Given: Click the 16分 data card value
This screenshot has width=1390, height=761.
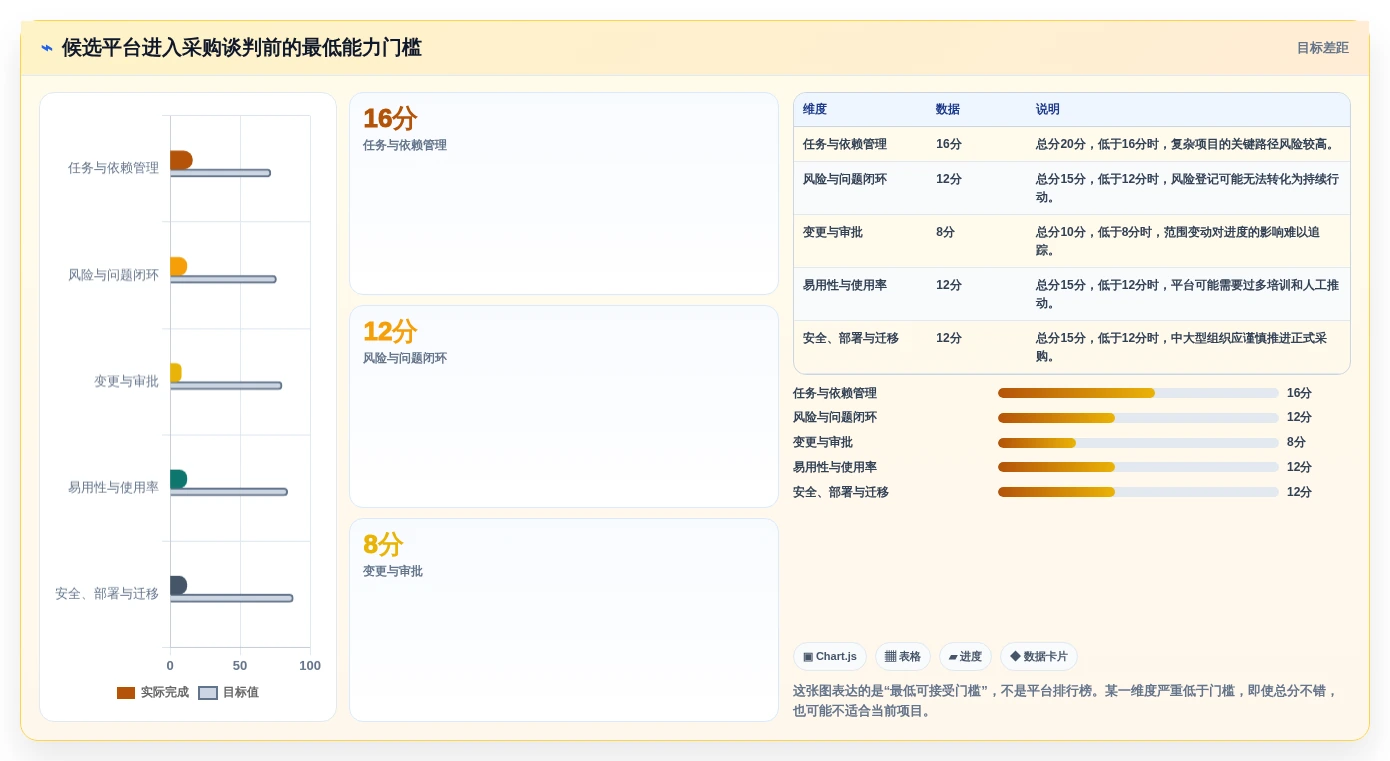Looking at the screenshot, I should (x=390, y=119).
